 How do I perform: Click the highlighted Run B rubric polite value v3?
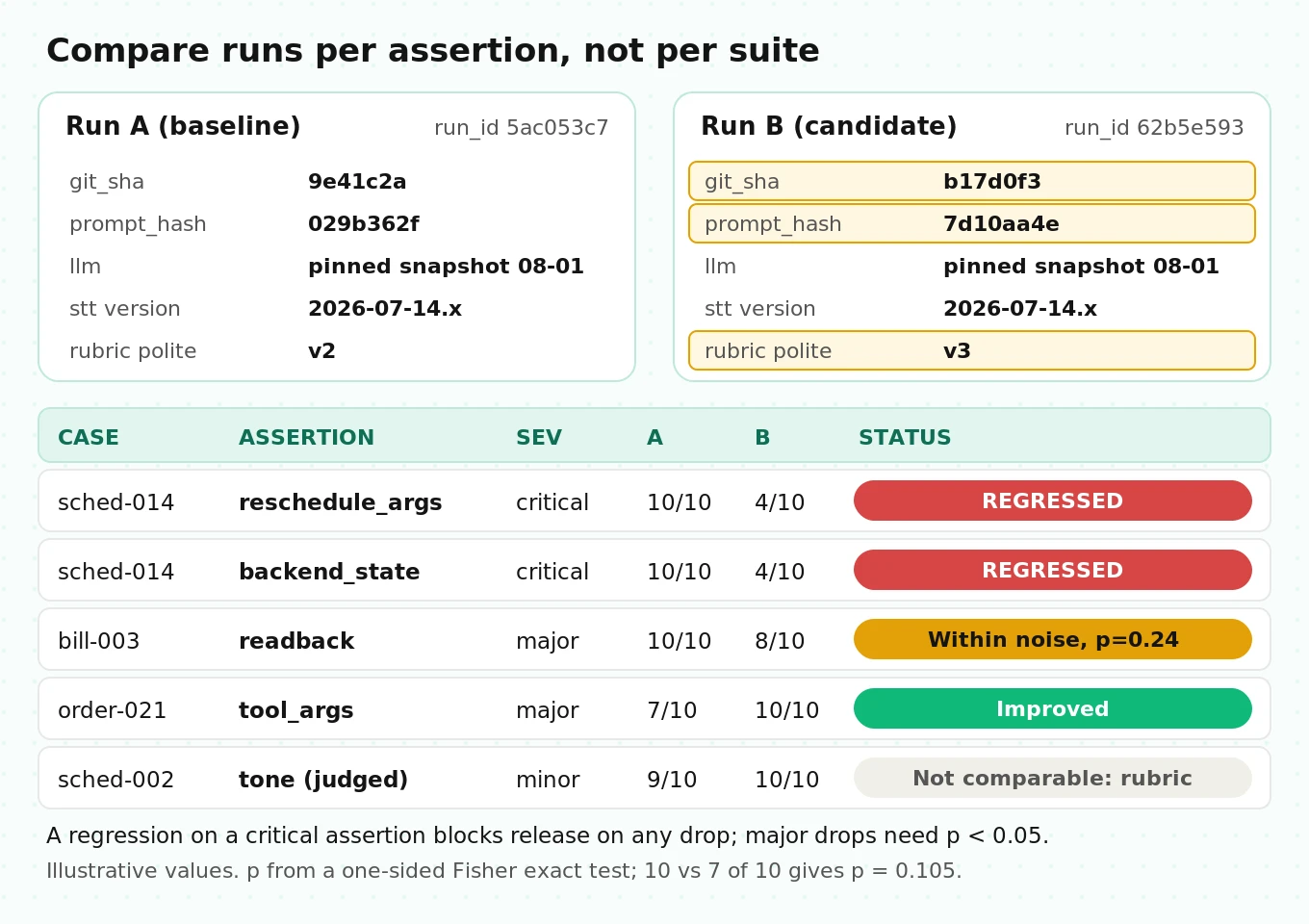coord(957,351)
